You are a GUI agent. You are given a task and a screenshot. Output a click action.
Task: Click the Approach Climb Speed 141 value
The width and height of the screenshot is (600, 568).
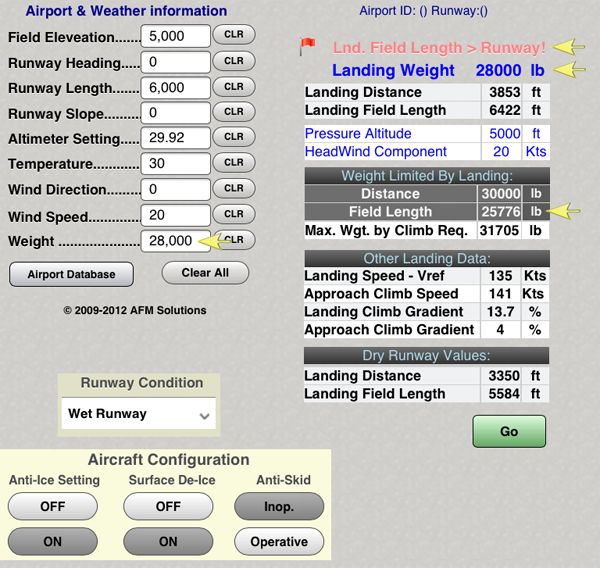(501, 294)
